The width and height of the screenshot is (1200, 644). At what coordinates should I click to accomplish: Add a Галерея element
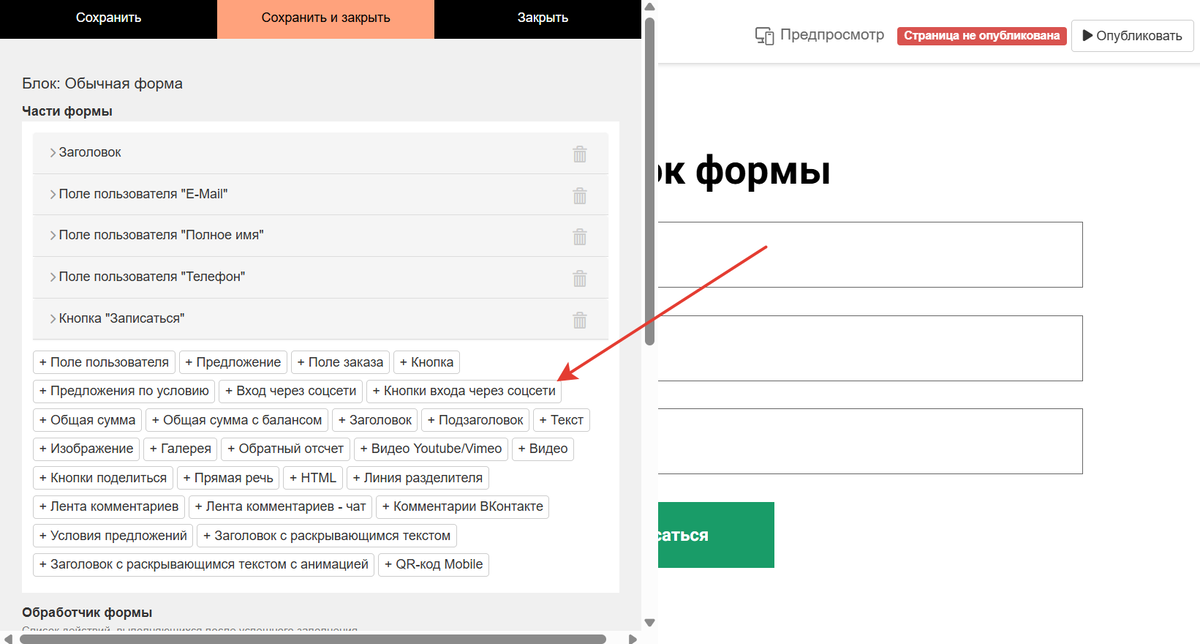[x=180, y=449]
